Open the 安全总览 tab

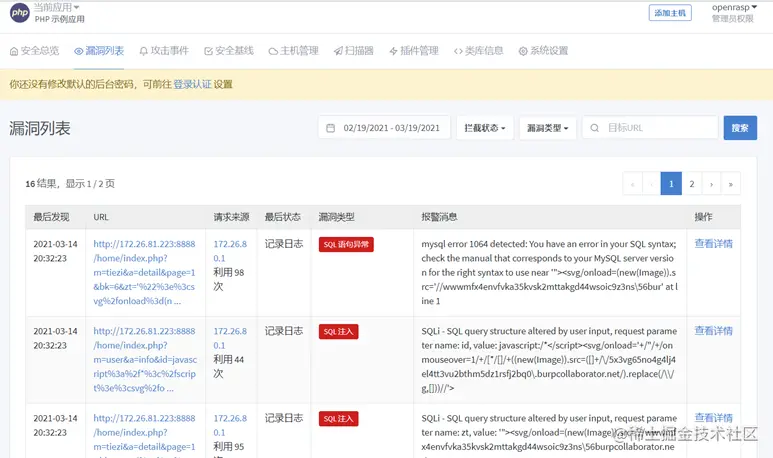coord(35,51)
